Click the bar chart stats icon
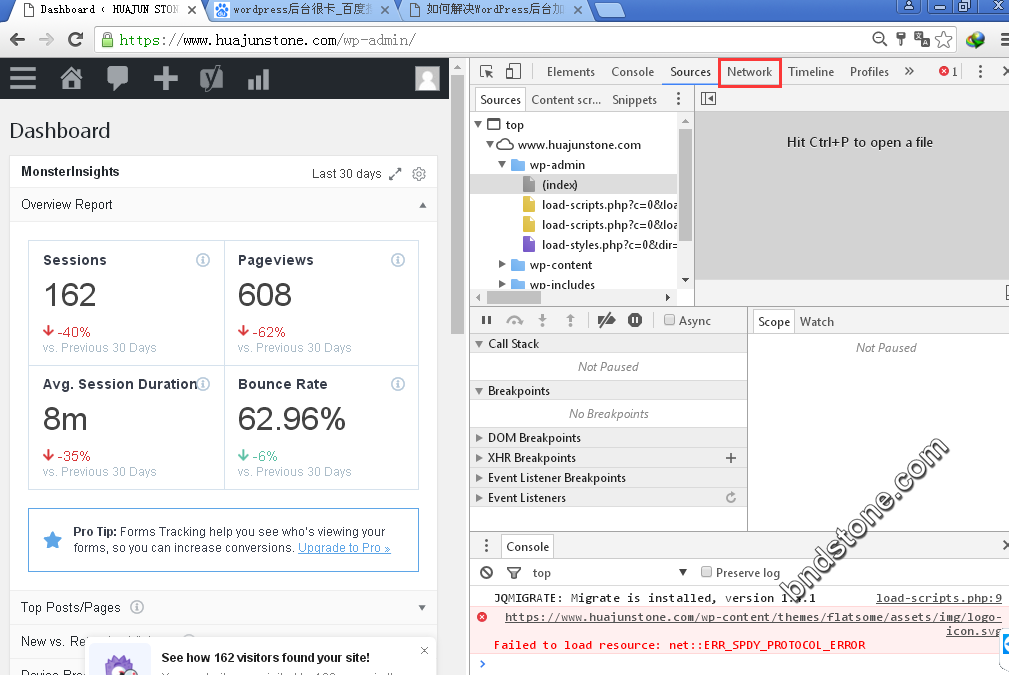The height and width of the screenshot is (675, 1009). click(258, 80)
